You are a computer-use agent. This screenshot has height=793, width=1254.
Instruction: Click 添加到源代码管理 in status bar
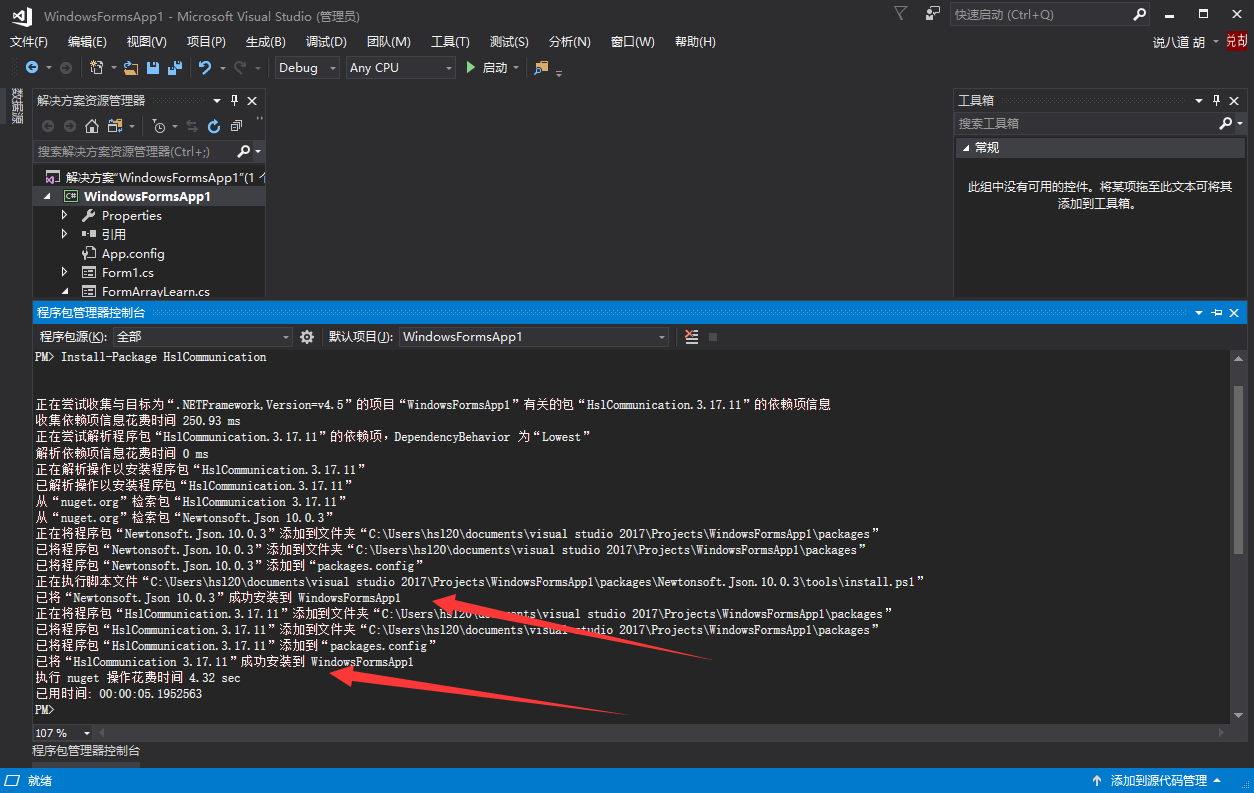tap(1158, 780)
